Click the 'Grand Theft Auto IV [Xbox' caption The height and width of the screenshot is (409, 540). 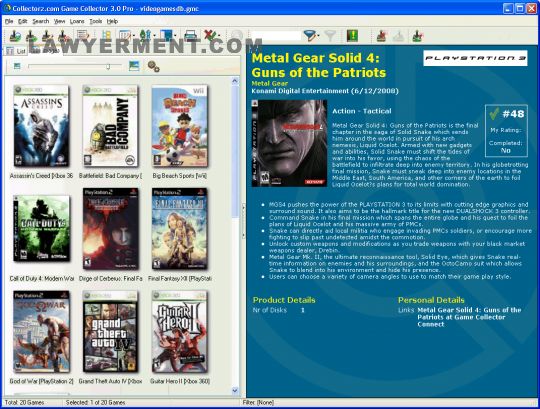point(110,381)
